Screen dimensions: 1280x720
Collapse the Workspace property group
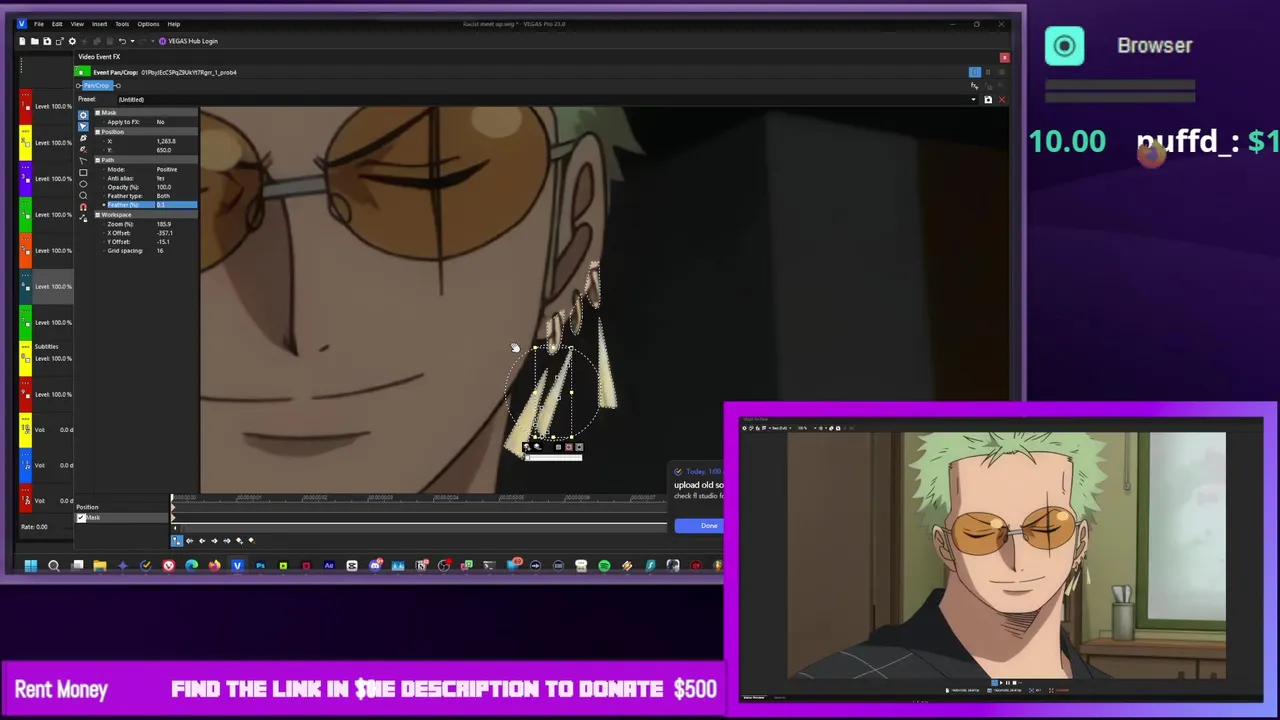coord(97,215)
